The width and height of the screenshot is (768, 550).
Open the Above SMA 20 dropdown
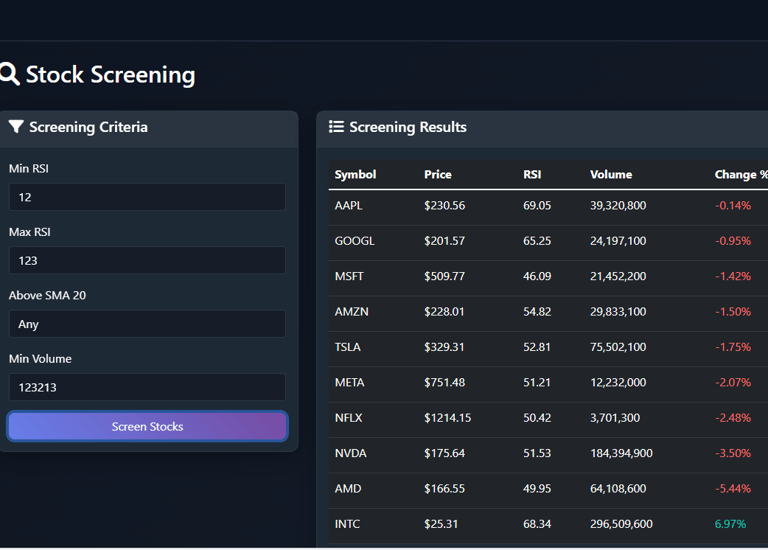point(147,324)
